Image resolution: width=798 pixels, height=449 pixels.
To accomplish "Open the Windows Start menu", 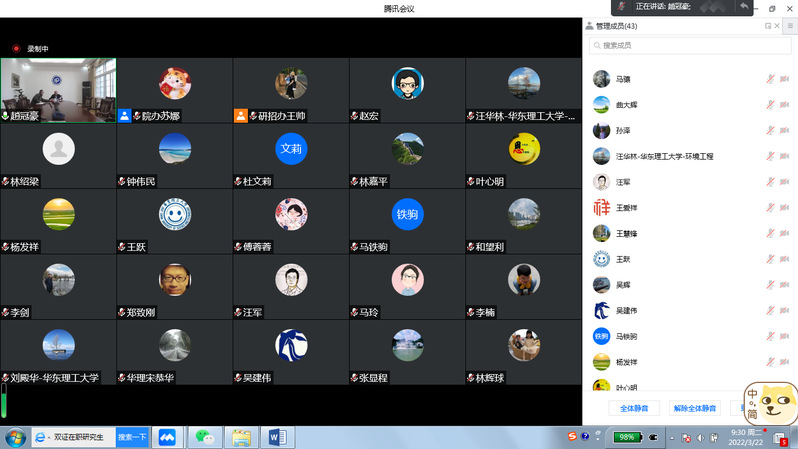I will point(16,437).
